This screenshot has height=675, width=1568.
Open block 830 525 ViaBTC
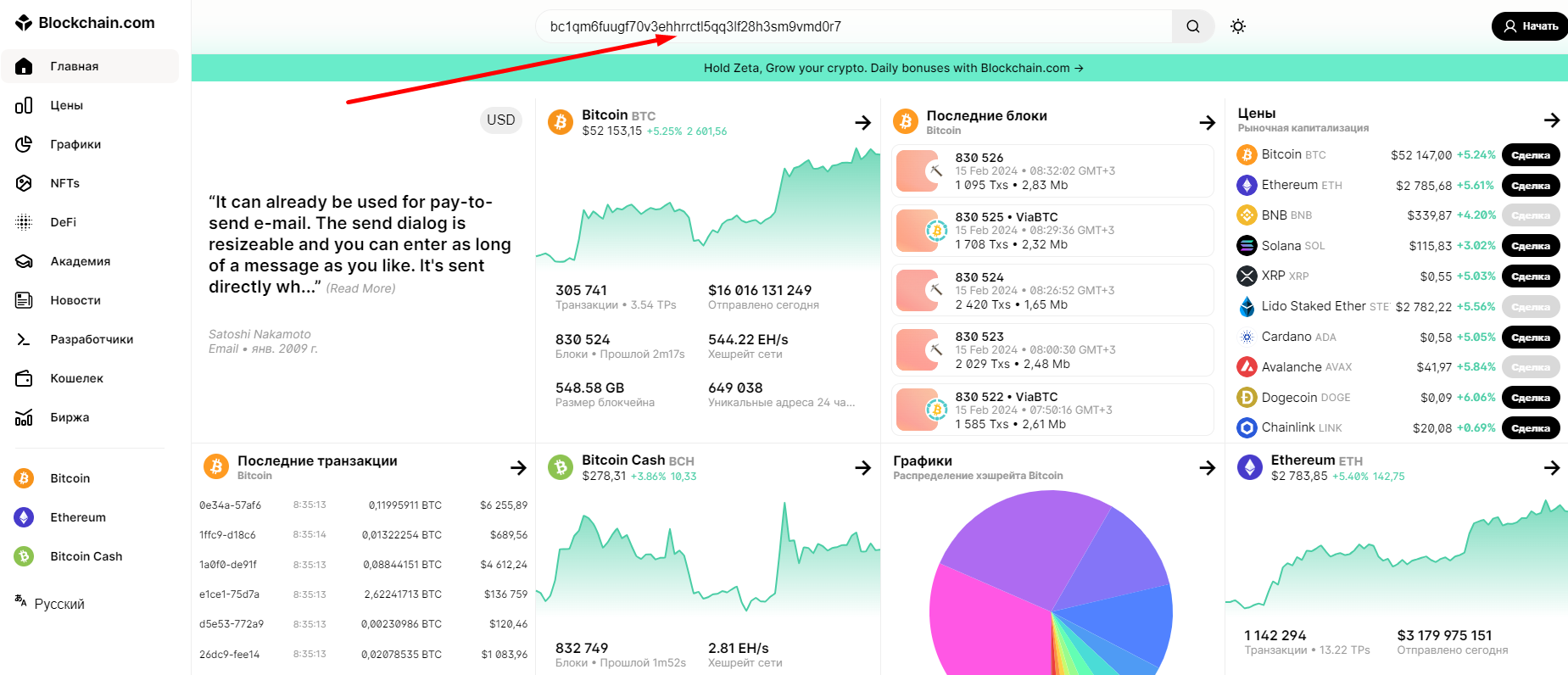pyautogui.click(x=1052, y=231)
